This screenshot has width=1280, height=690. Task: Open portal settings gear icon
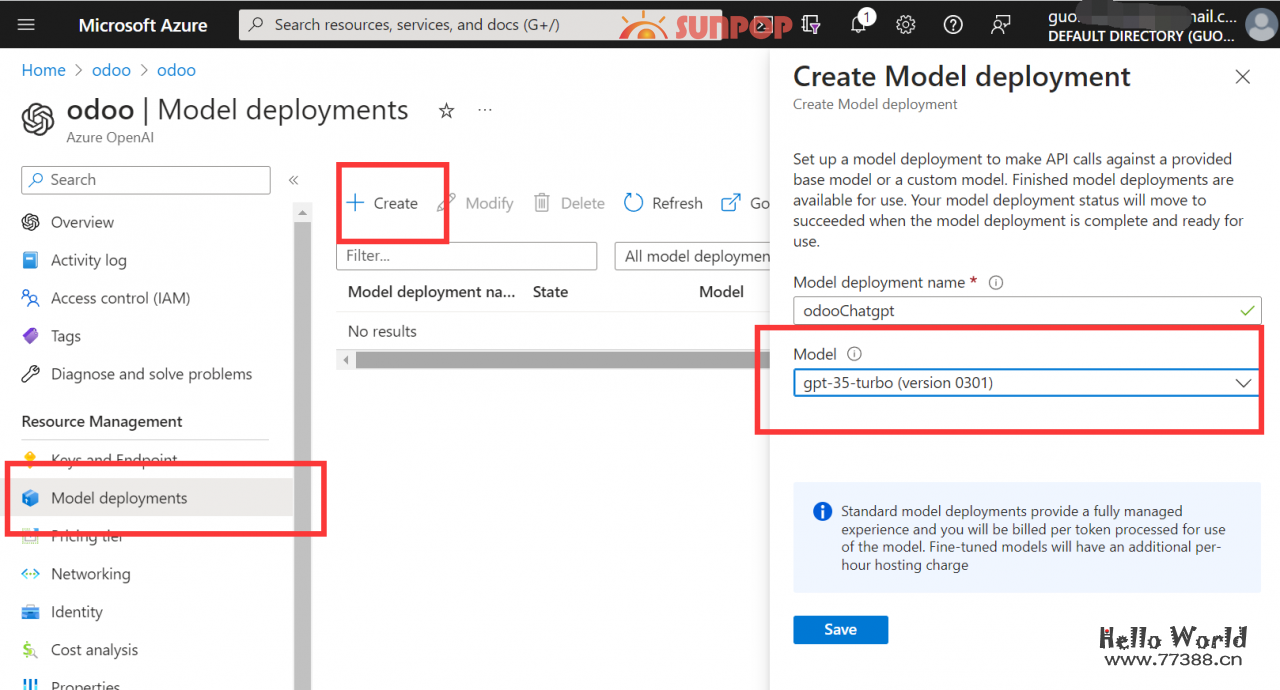(906, 24)
